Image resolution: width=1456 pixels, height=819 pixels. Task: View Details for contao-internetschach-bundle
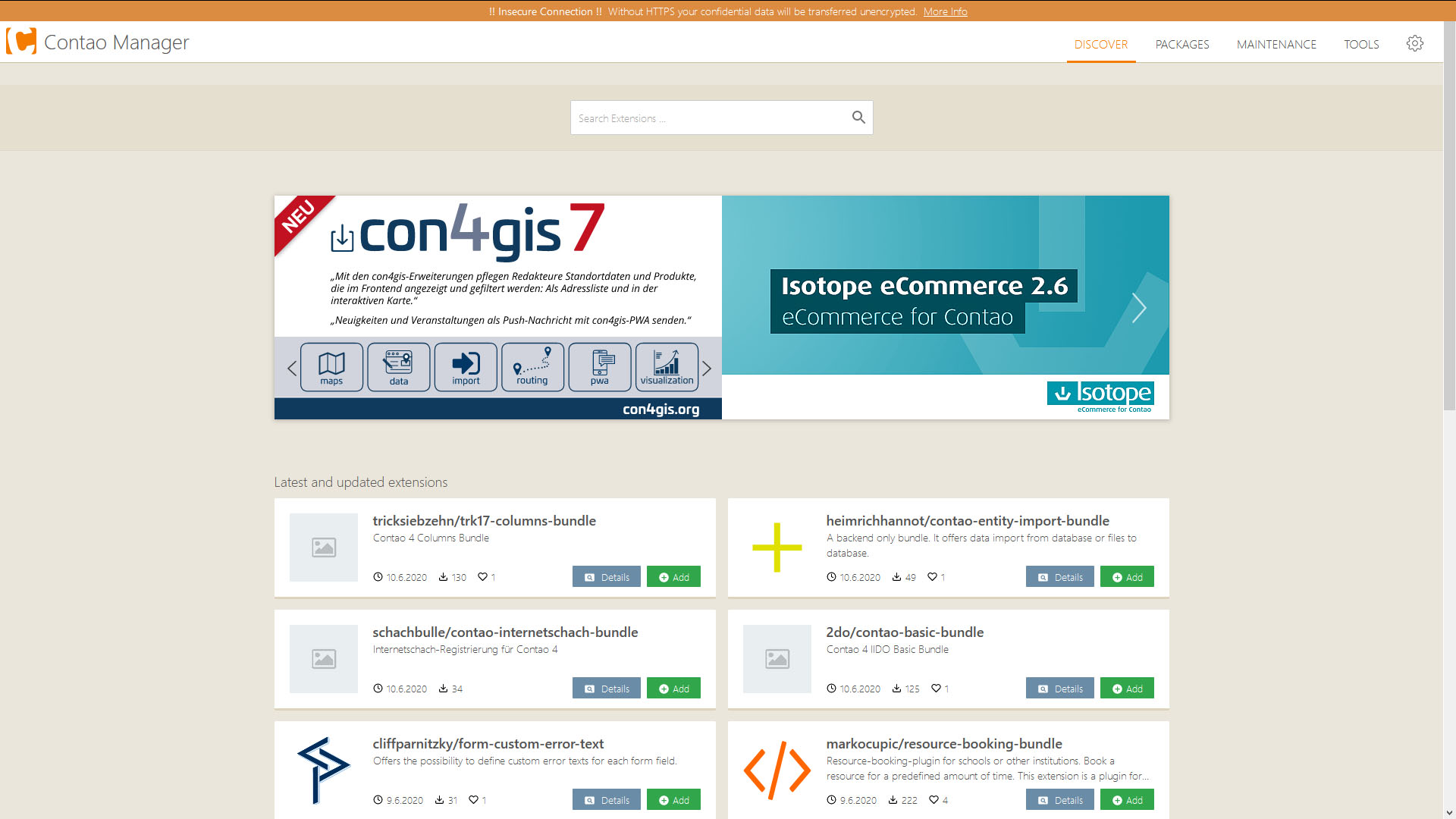(607, 688)
